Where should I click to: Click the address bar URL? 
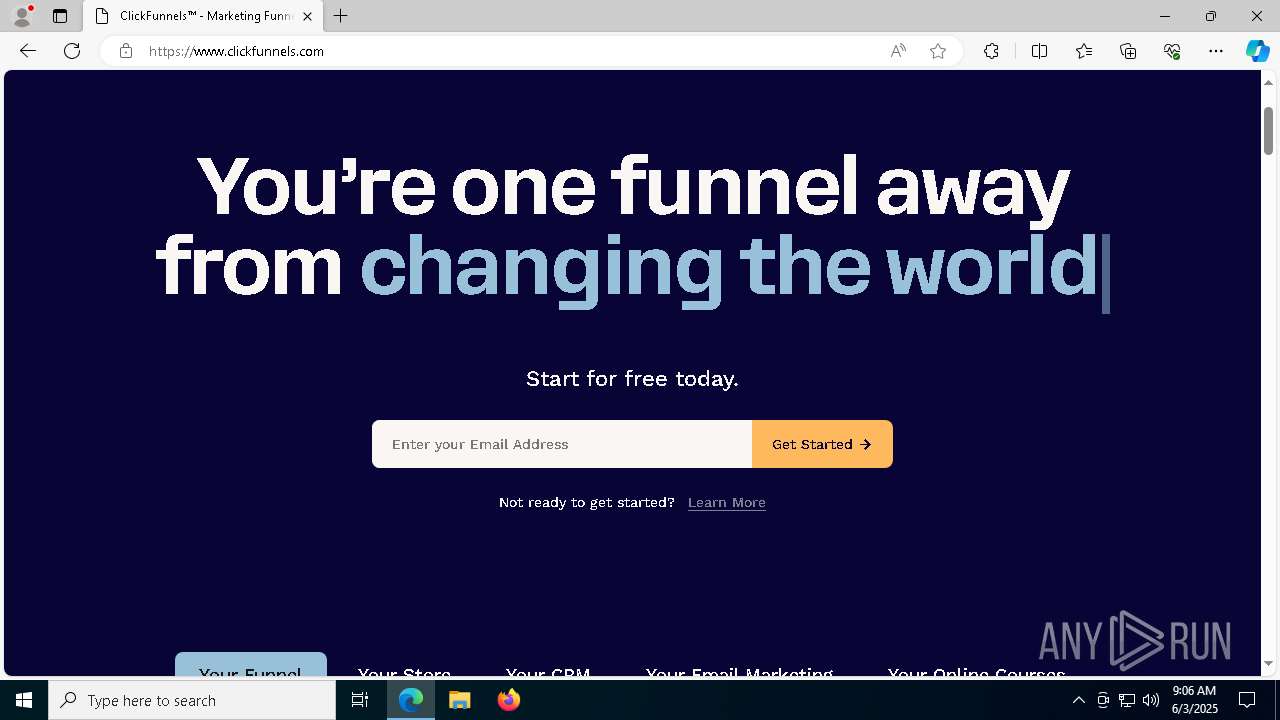236,51
